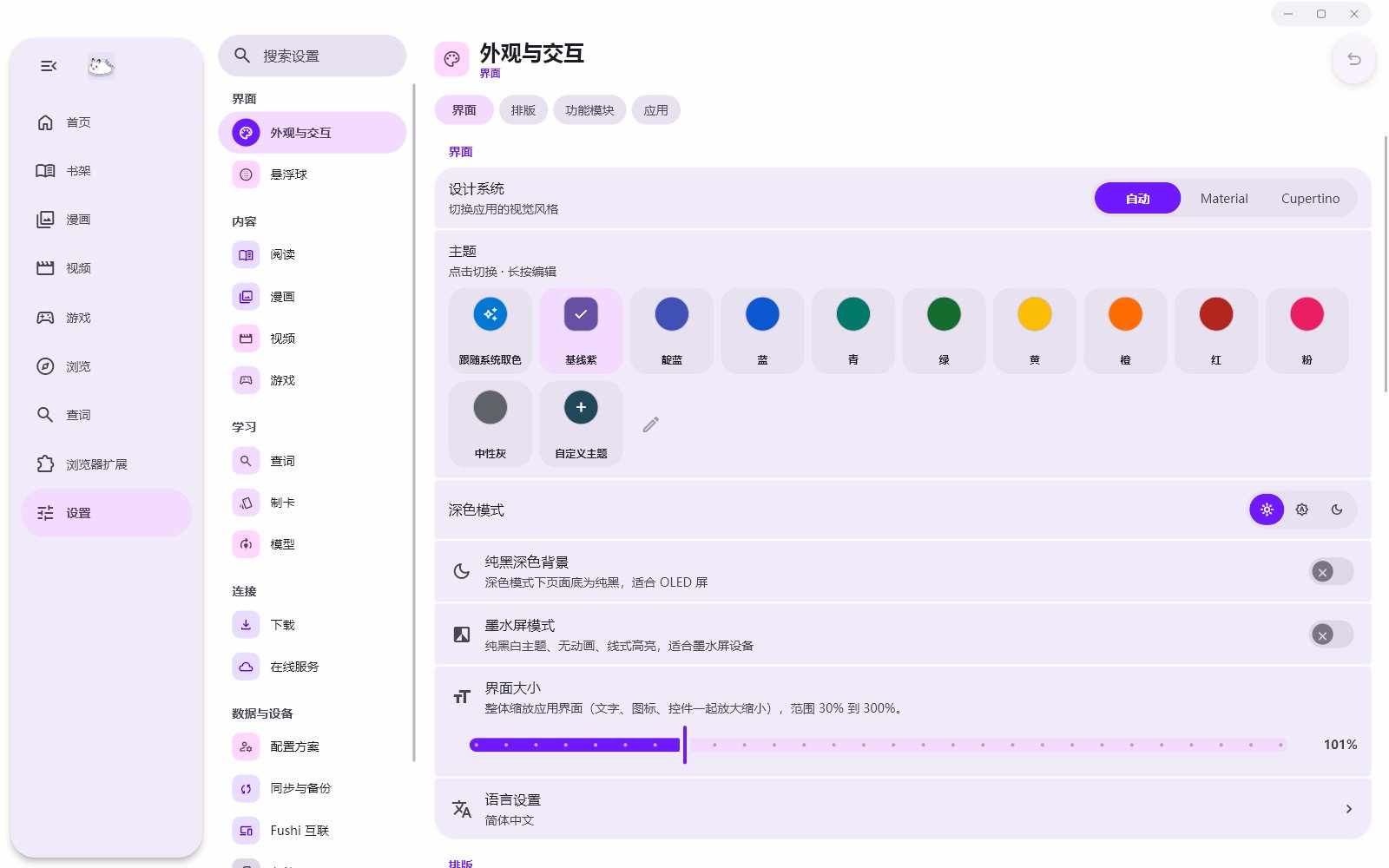This screenshot has height=868, width=1389.
Task: Click the 界面大小 scale slider handle
Action: (685, 745)
